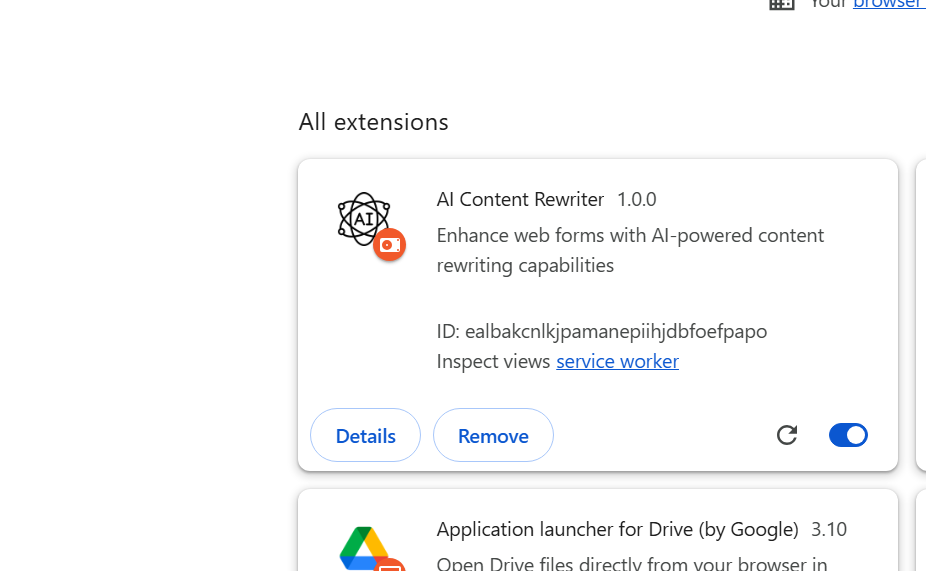Click the All extensions heading
The image size is (926, 571).
pyautogui.click(x=373, y=122)
